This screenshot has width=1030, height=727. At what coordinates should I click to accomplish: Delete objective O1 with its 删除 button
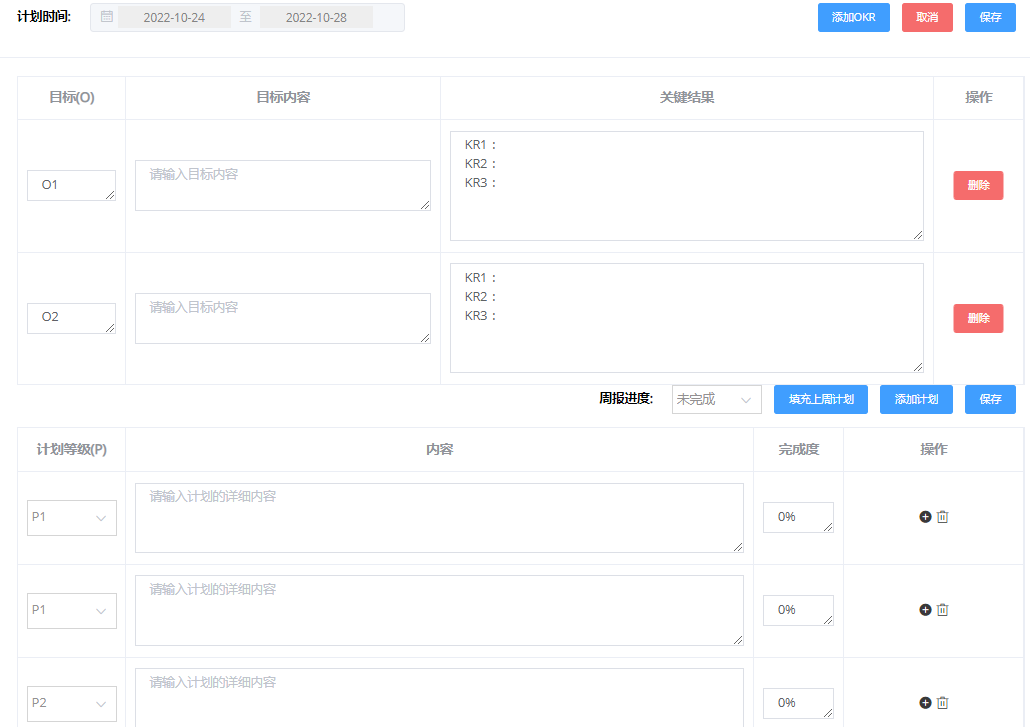[978, 185]
